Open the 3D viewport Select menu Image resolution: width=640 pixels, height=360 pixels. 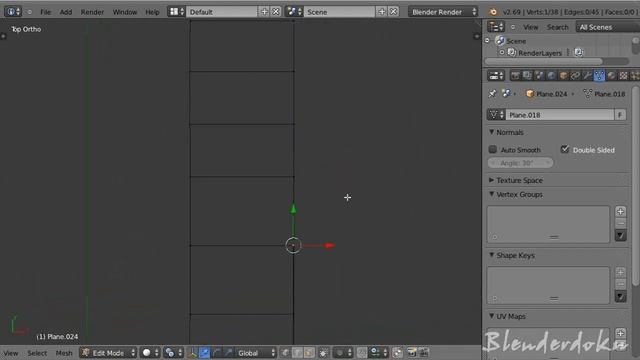[x=37, y=353]
